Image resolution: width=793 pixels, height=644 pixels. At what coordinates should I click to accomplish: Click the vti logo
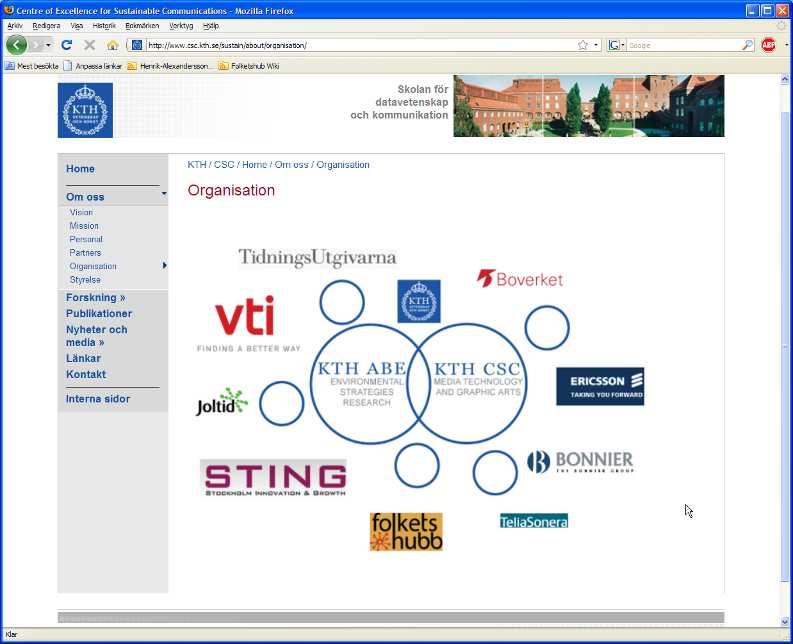coord(247,324)
